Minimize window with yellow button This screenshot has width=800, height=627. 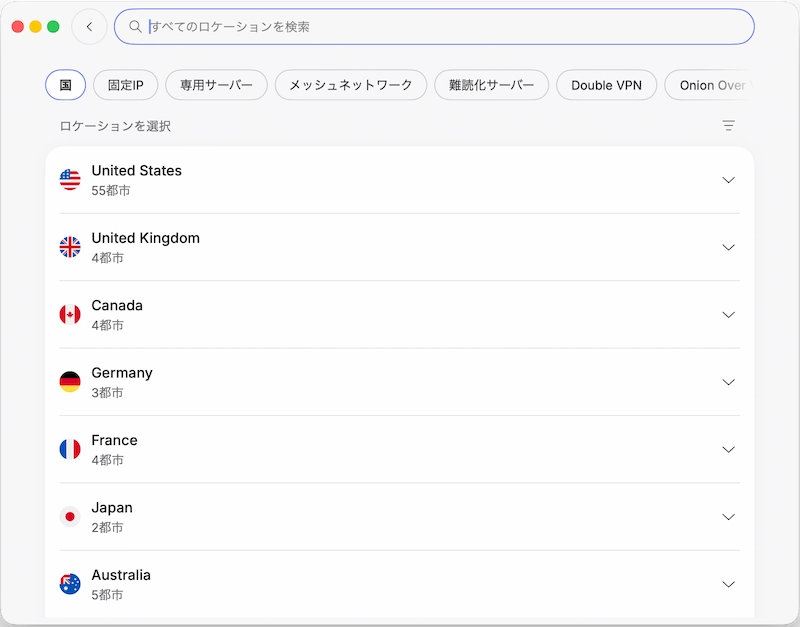point(35,27)
